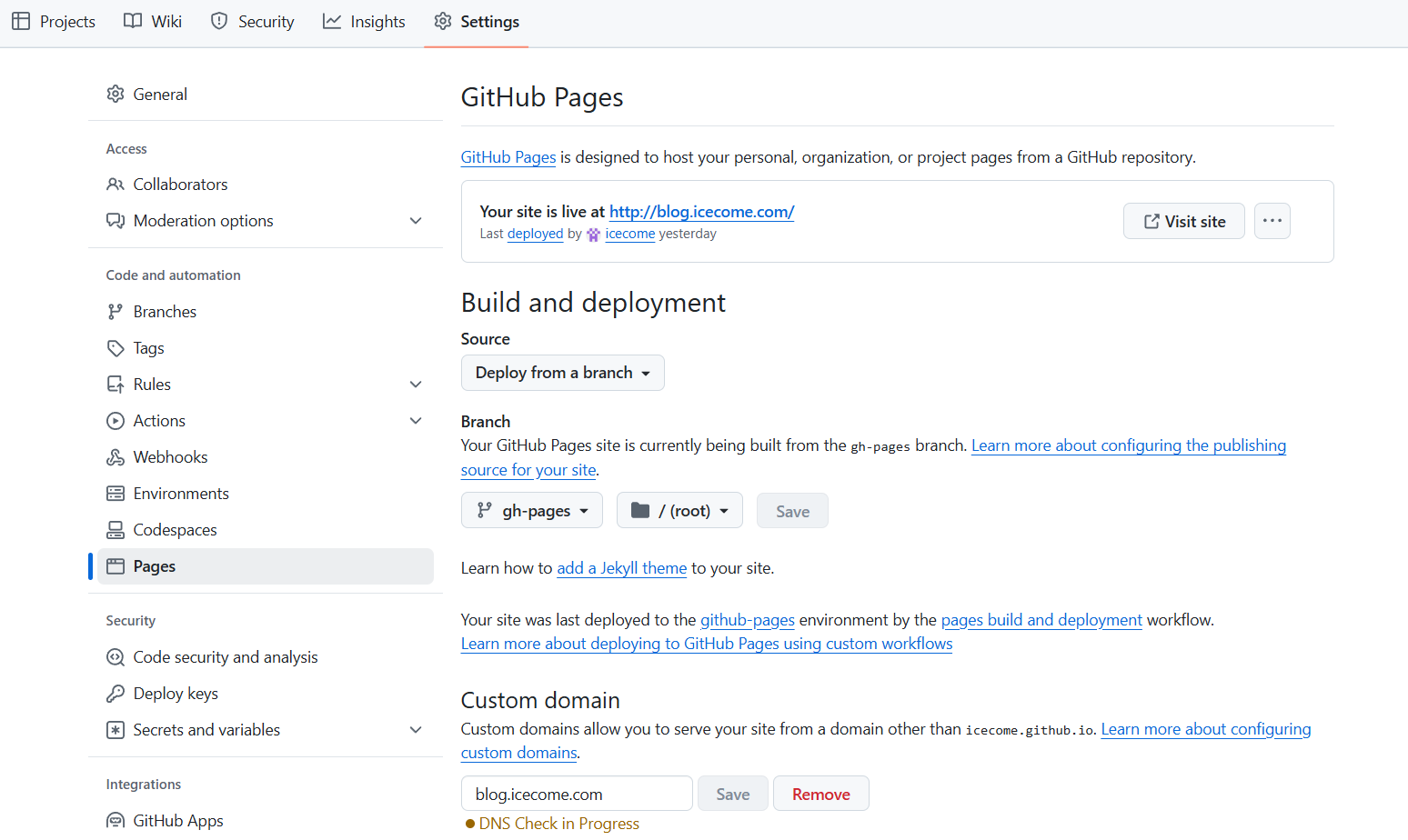Click the 'deployed' link

click(536, 234)
